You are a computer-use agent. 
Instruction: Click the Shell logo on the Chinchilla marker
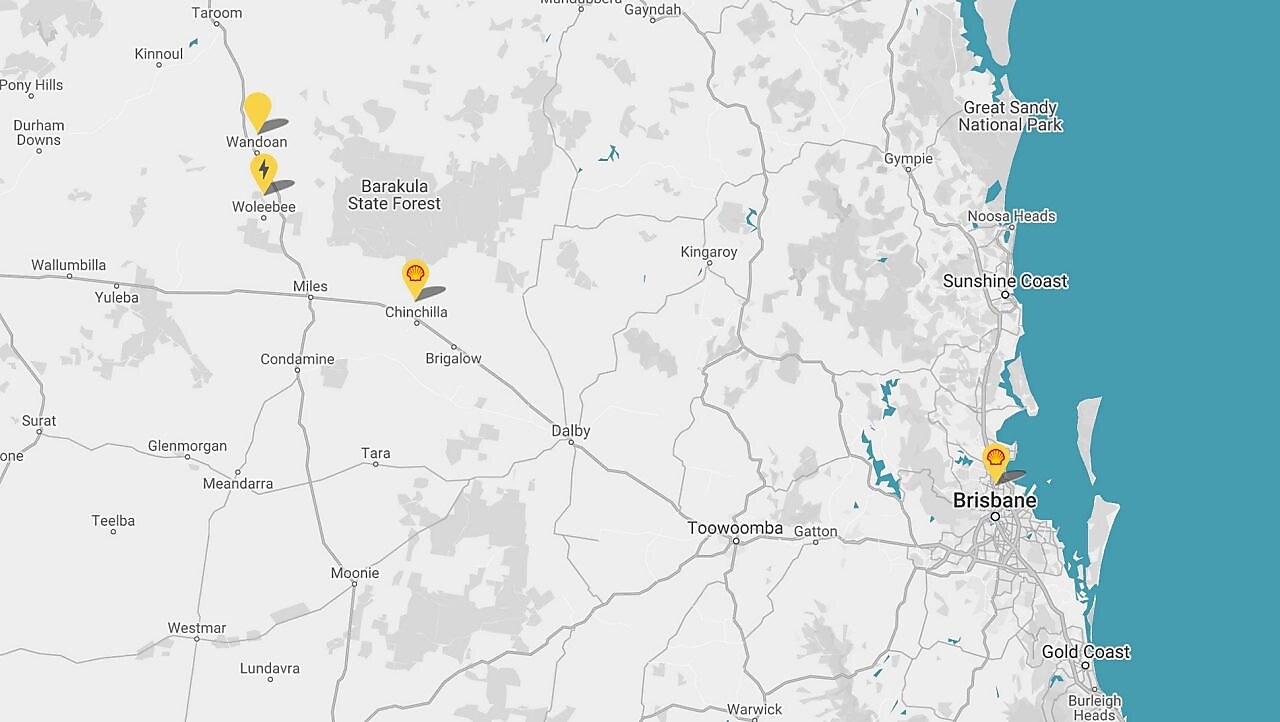(414, 273)
